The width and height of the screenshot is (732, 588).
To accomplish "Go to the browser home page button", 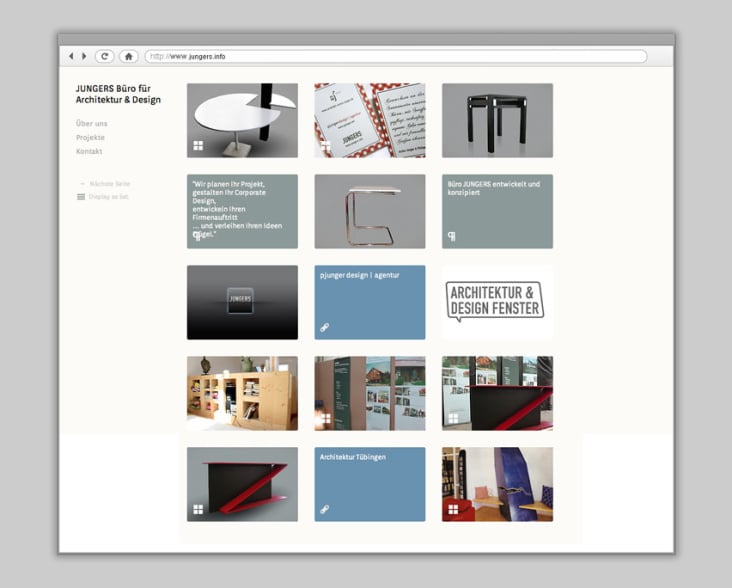I will [x=129, y=56].
